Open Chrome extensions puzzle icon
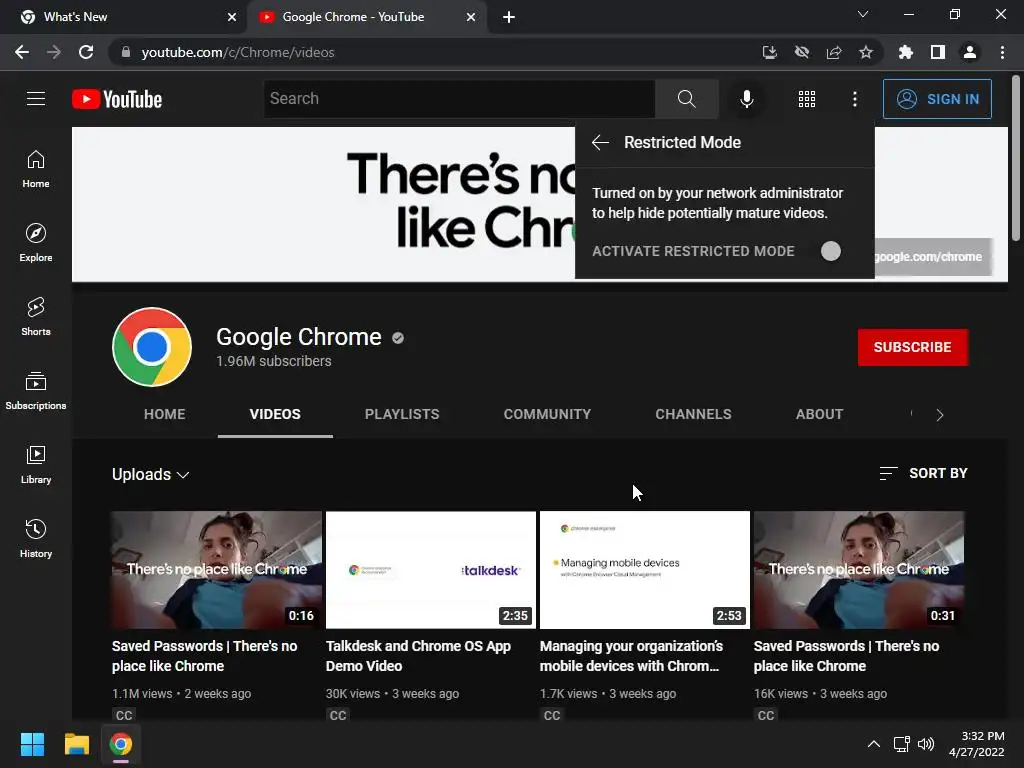The height and width of the screenshot is (768, 1024). click(x=905, y=52)
